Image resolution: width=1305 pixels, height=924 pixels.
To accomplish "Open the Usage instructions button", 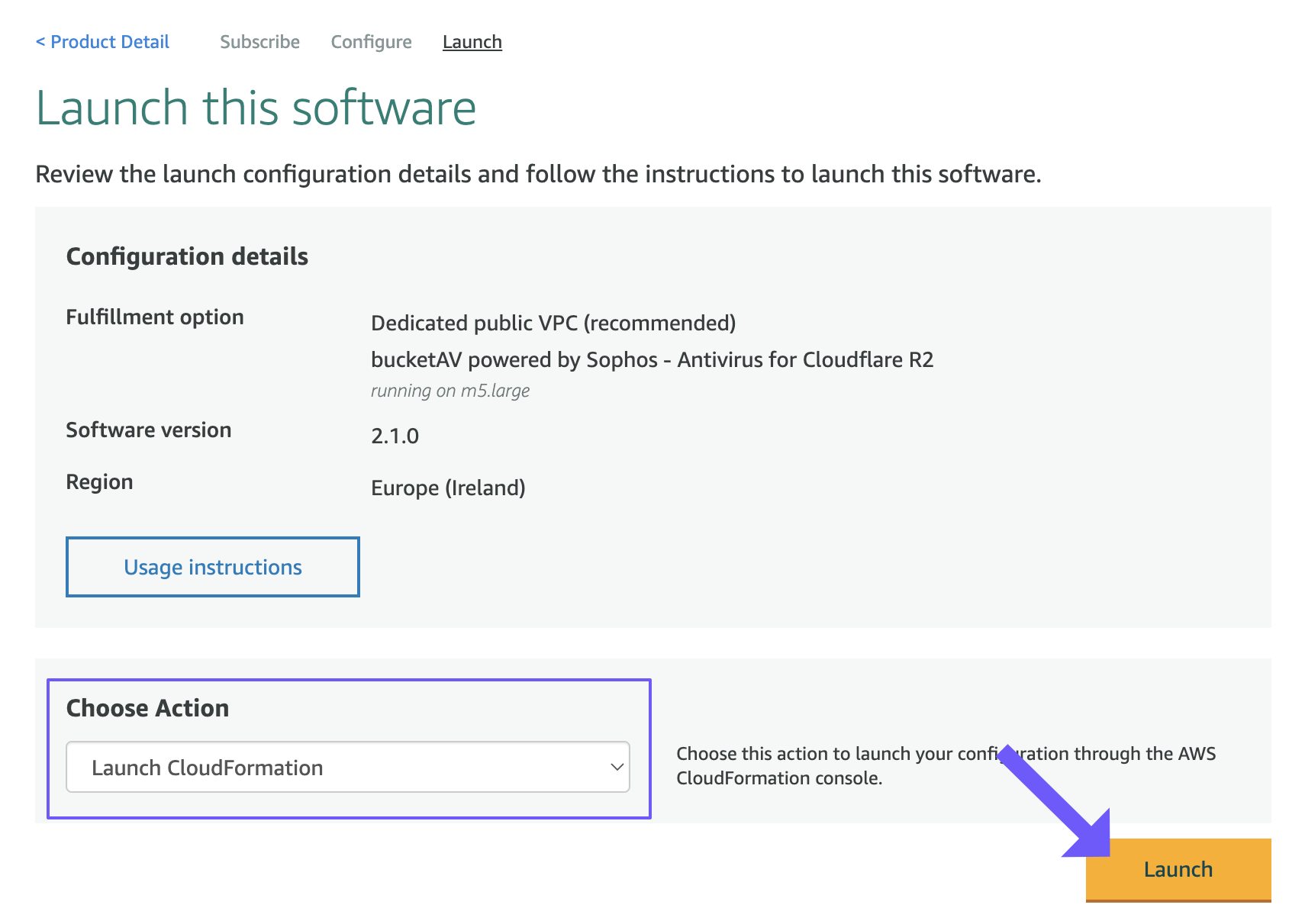I will (213, 567).
